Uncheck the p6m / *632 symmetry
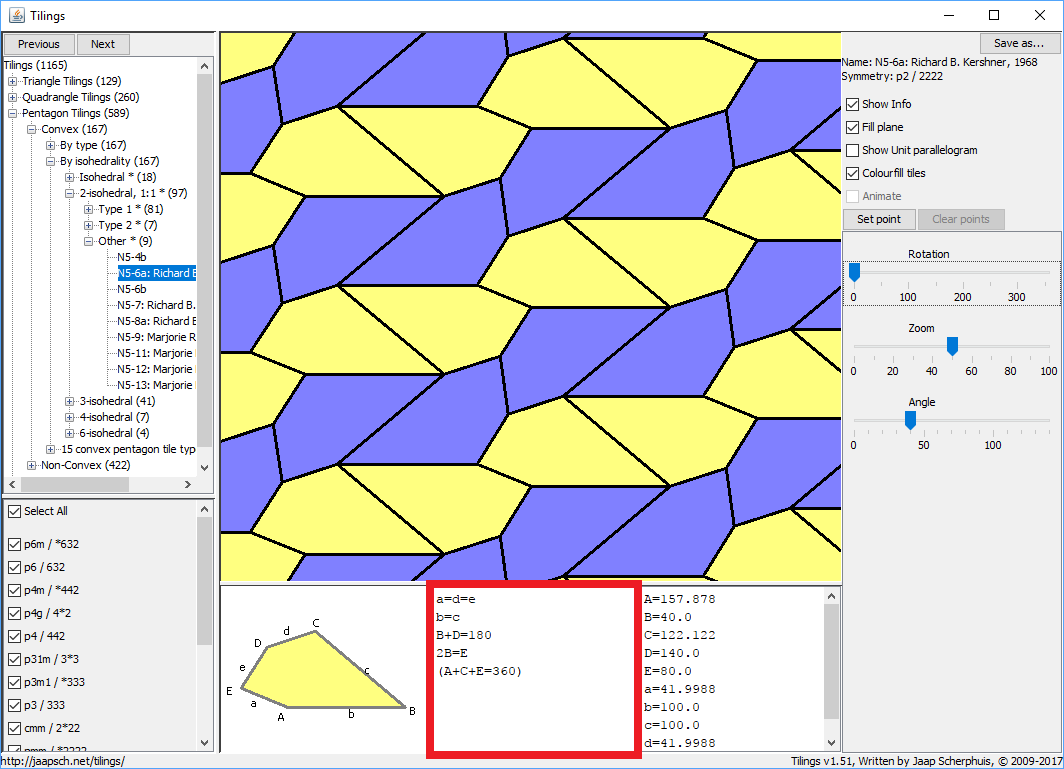Image resolution: width=1064 pixels, height=769 pixels. (x=14, y=544)
